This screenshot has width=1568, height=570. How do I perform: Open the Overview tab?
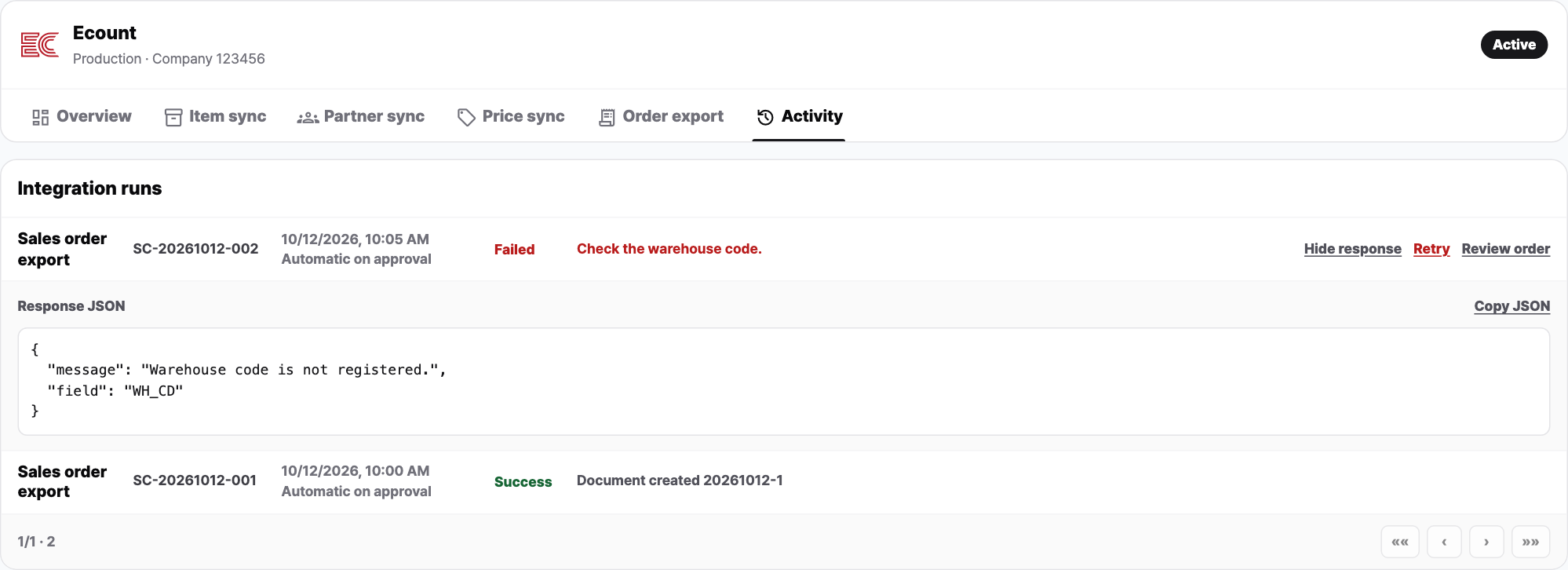tap(82, 117)
